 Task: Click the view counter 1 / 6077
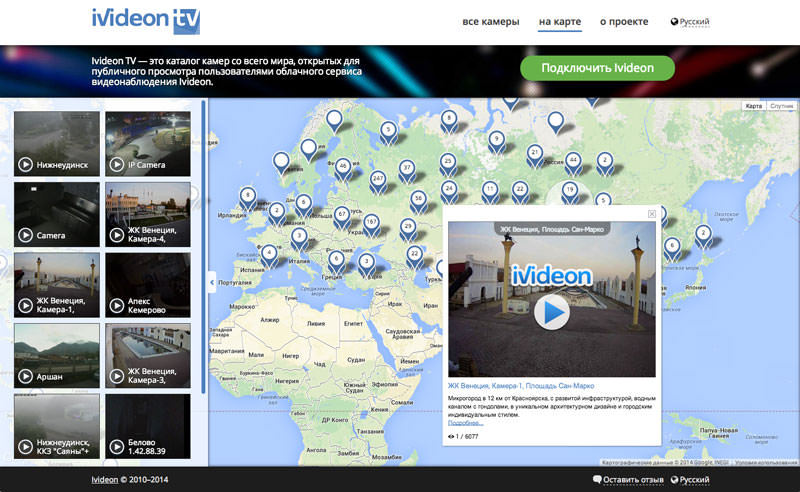tap(463, 436)
